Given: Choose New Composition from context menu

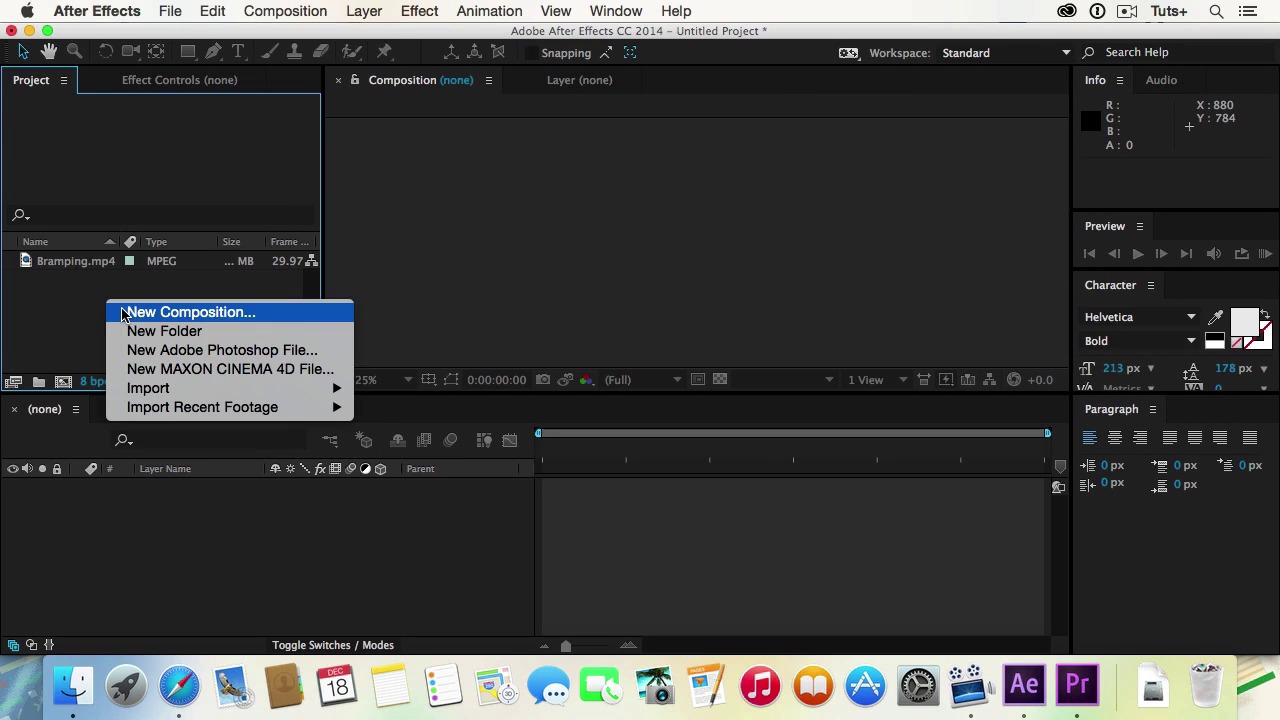Looking at the screenshot, I should 230,312.
